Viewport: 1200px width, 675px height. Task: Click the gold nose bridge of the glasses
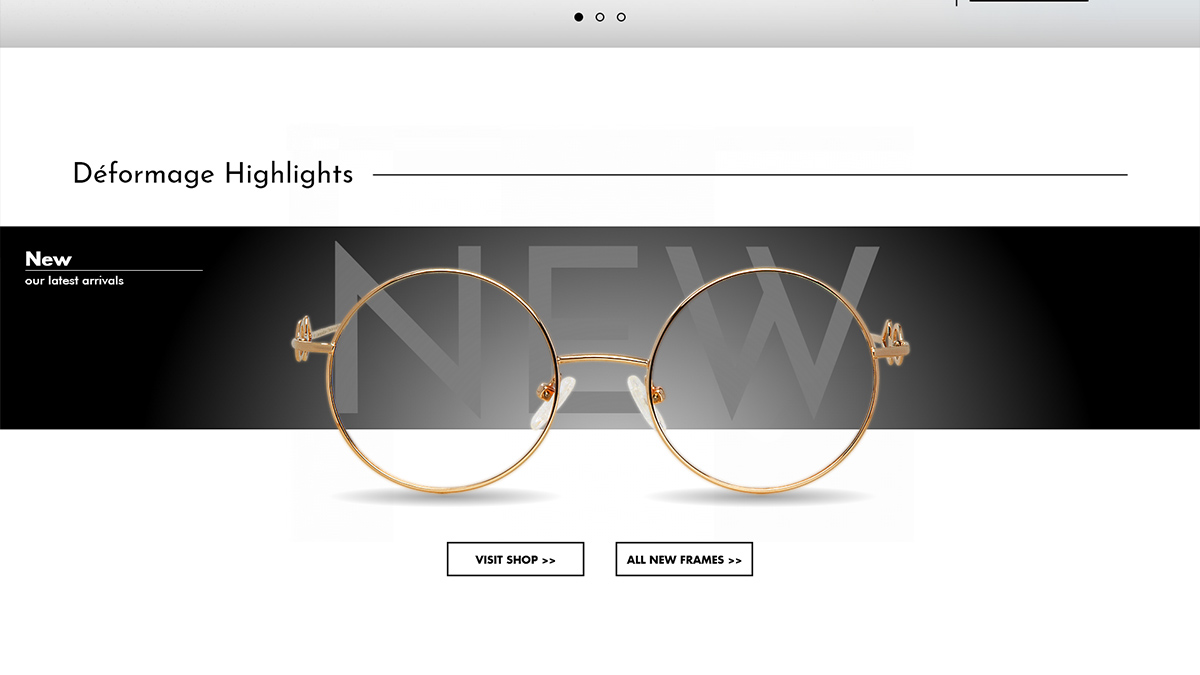(x=602, y=358)
